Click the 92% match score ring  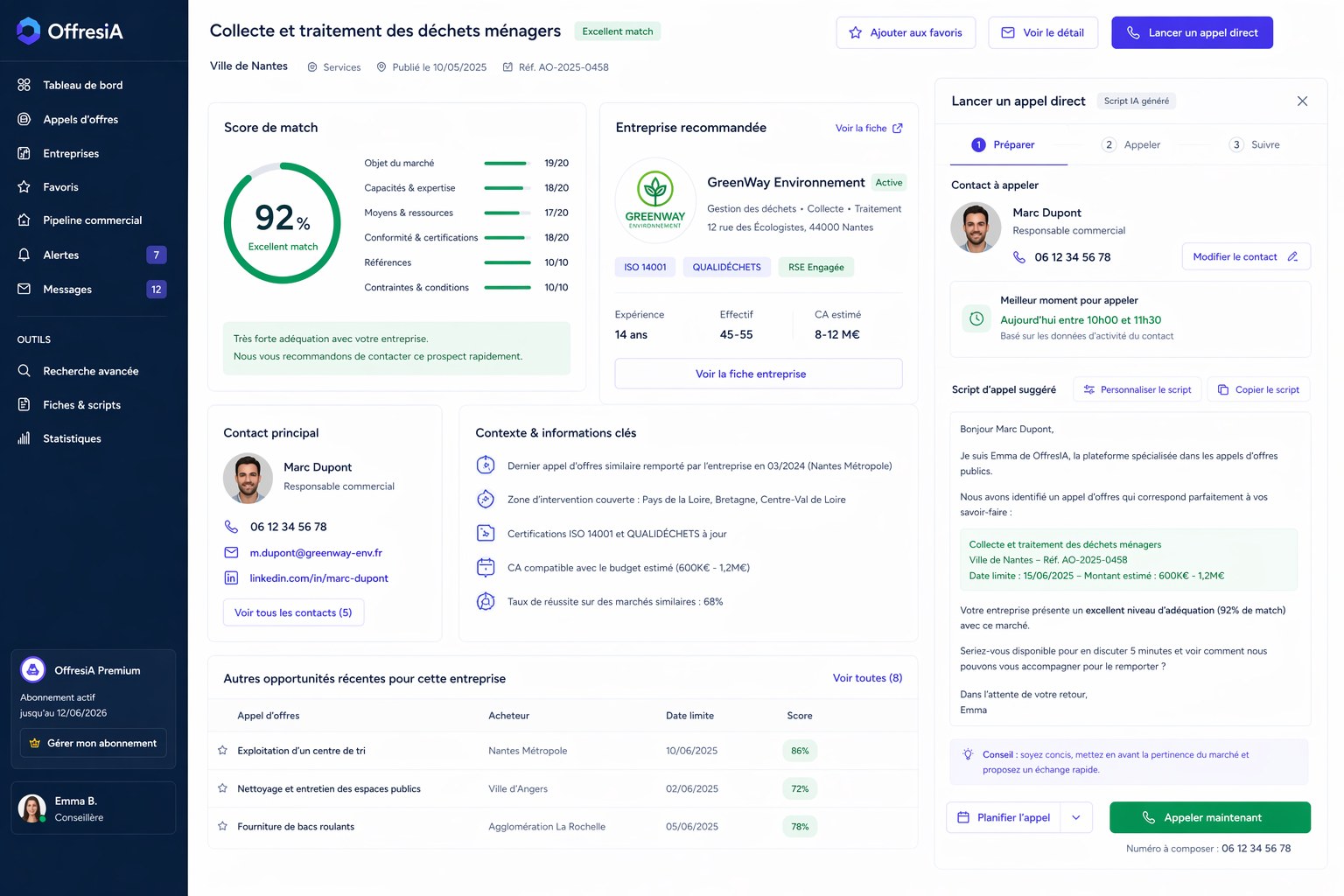point(283,223)
